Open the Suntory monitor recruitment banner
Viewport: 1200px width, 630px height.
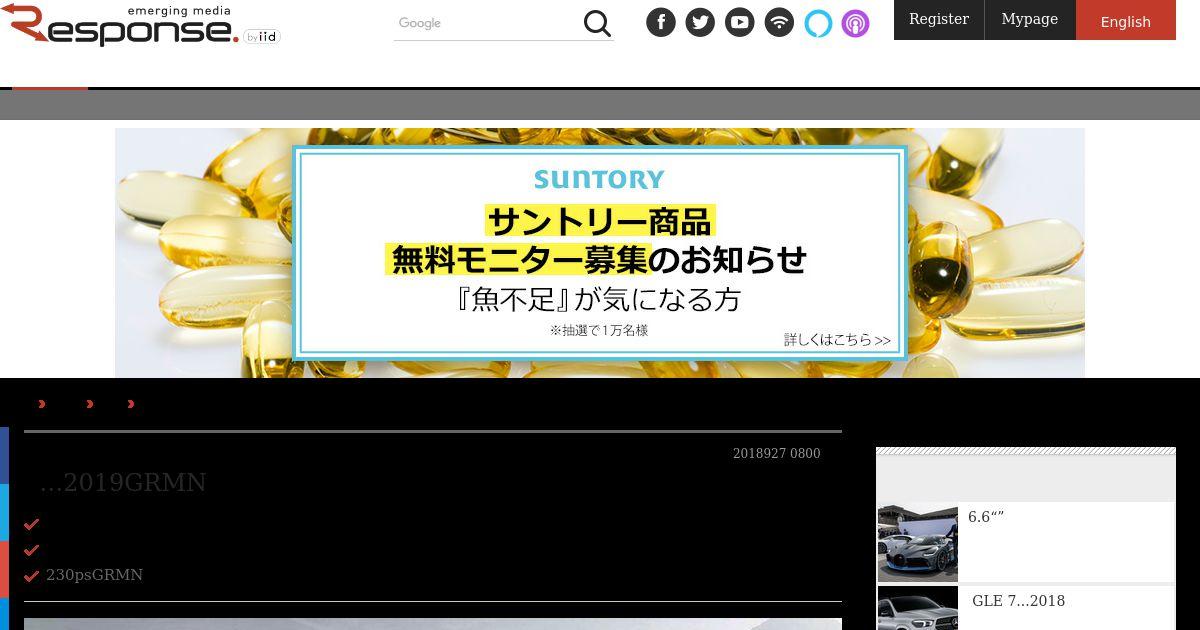(x=600, y=253)
